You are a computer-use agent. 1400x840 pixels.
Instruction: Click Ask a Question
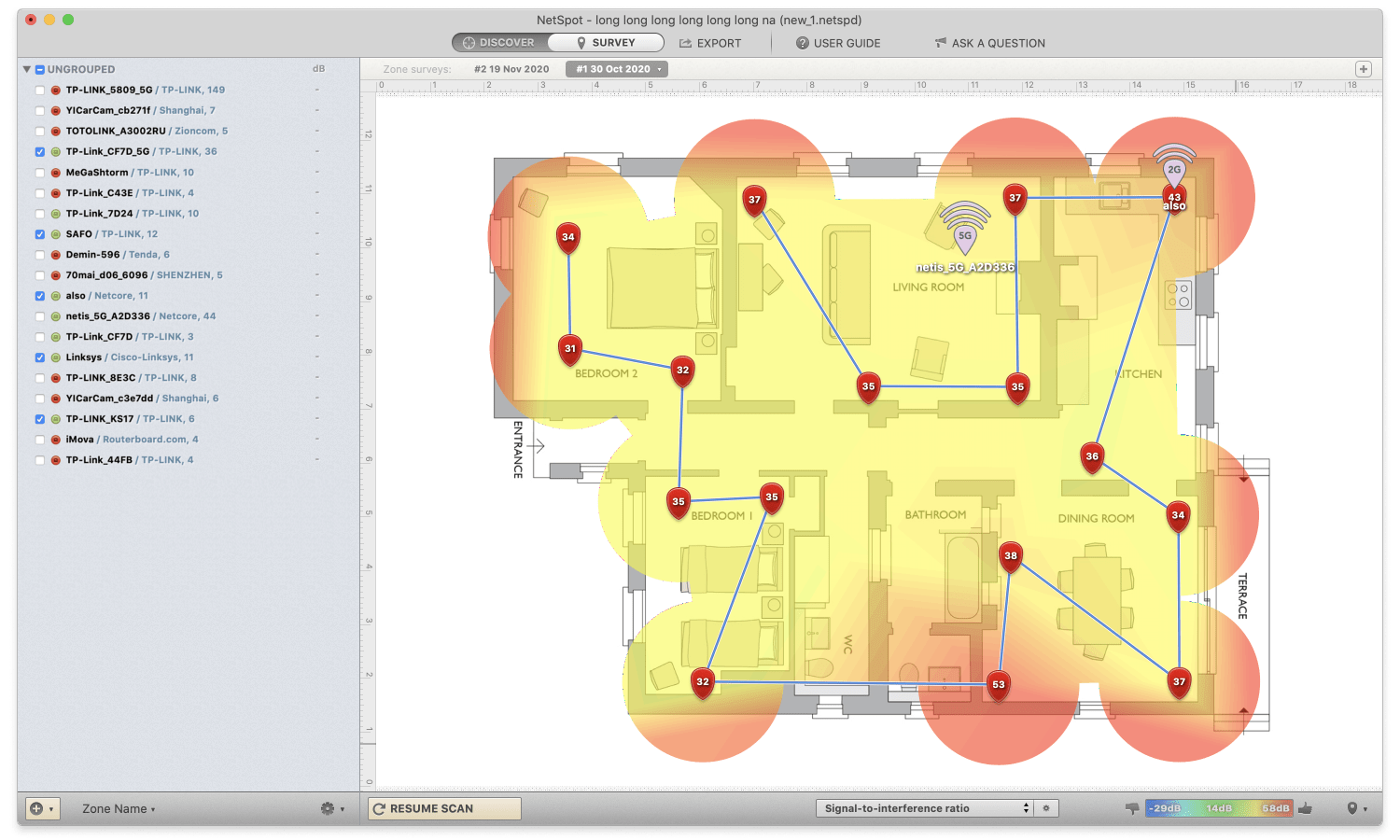pos(989,43)
